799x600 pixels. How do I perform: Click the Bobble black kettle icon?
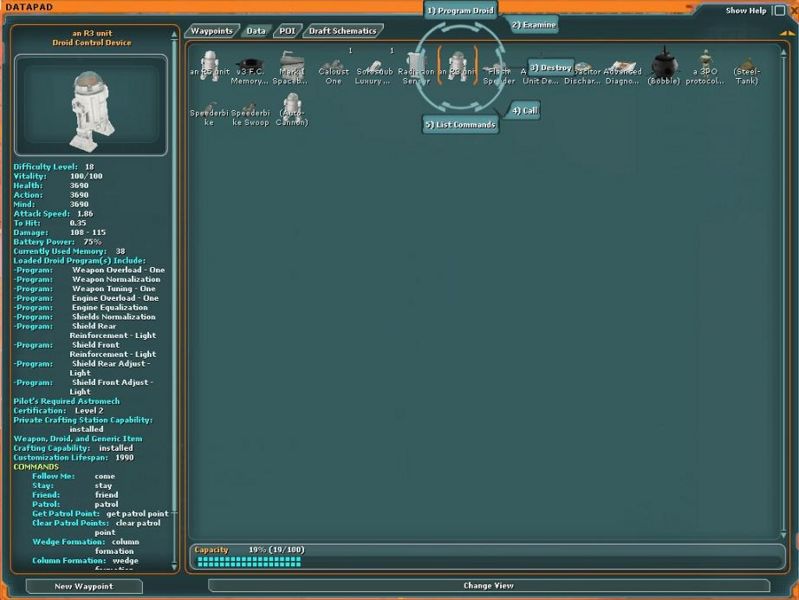pyautogui.click(x=663, y=64)
